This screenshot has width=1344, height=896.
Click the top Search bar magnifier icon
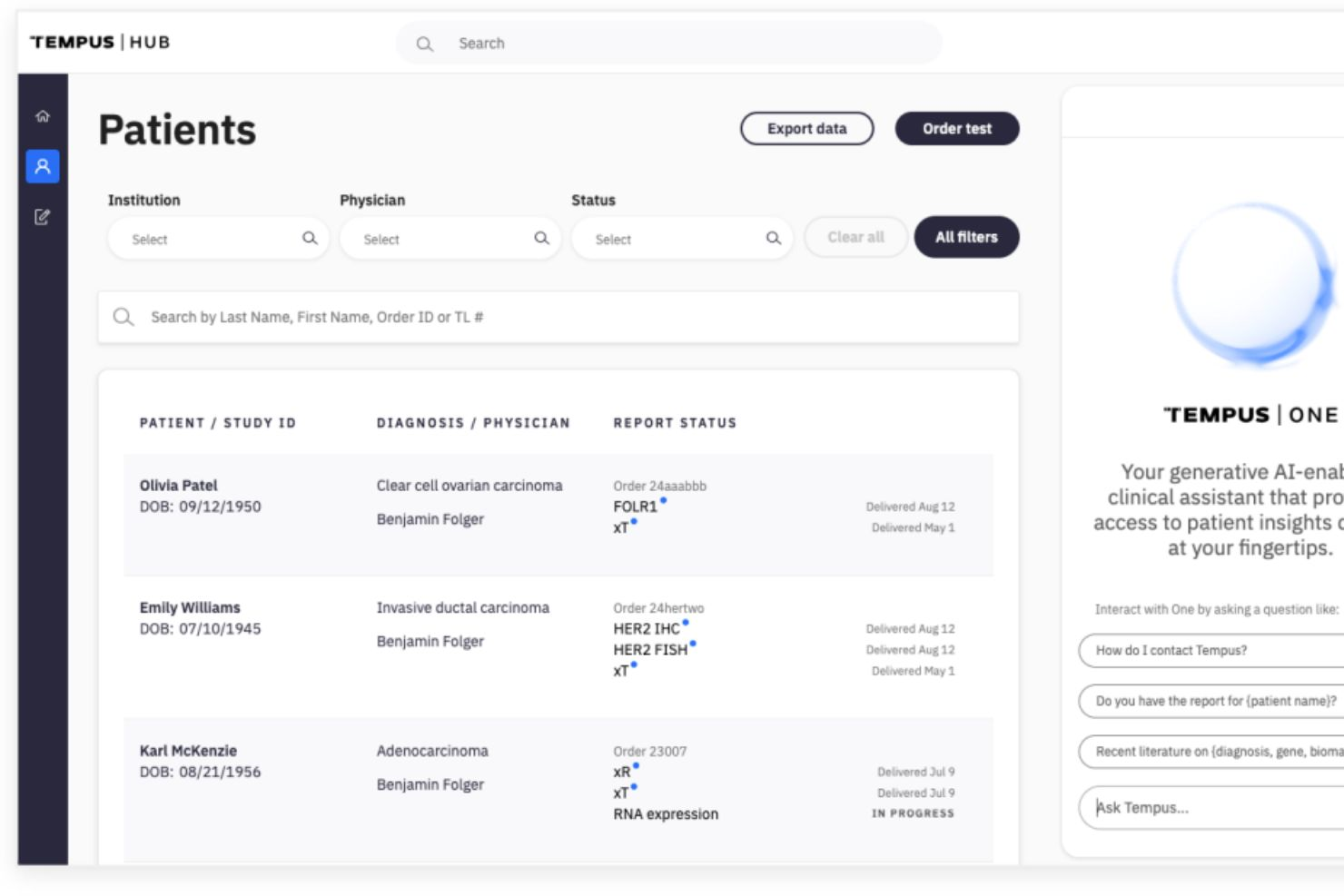pyautogui.click(x=424, y=44)
